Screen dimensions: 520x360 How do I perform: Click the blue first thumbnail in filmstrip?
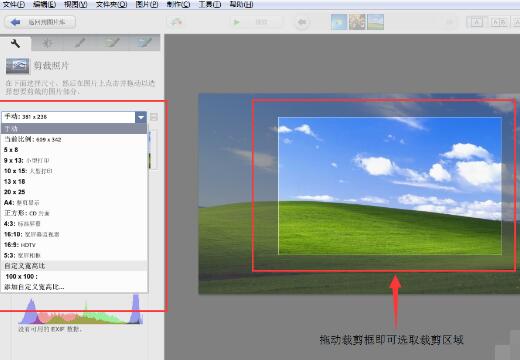(x=339, y=22)
